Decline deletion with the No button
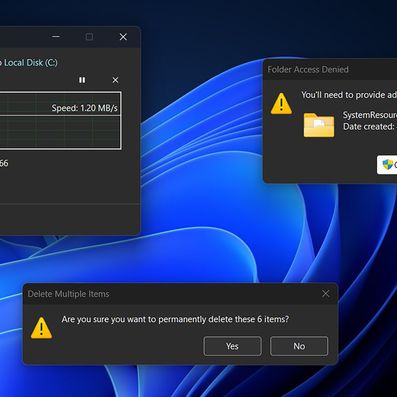The image size is (397, 397). click(x=299, y=346)
